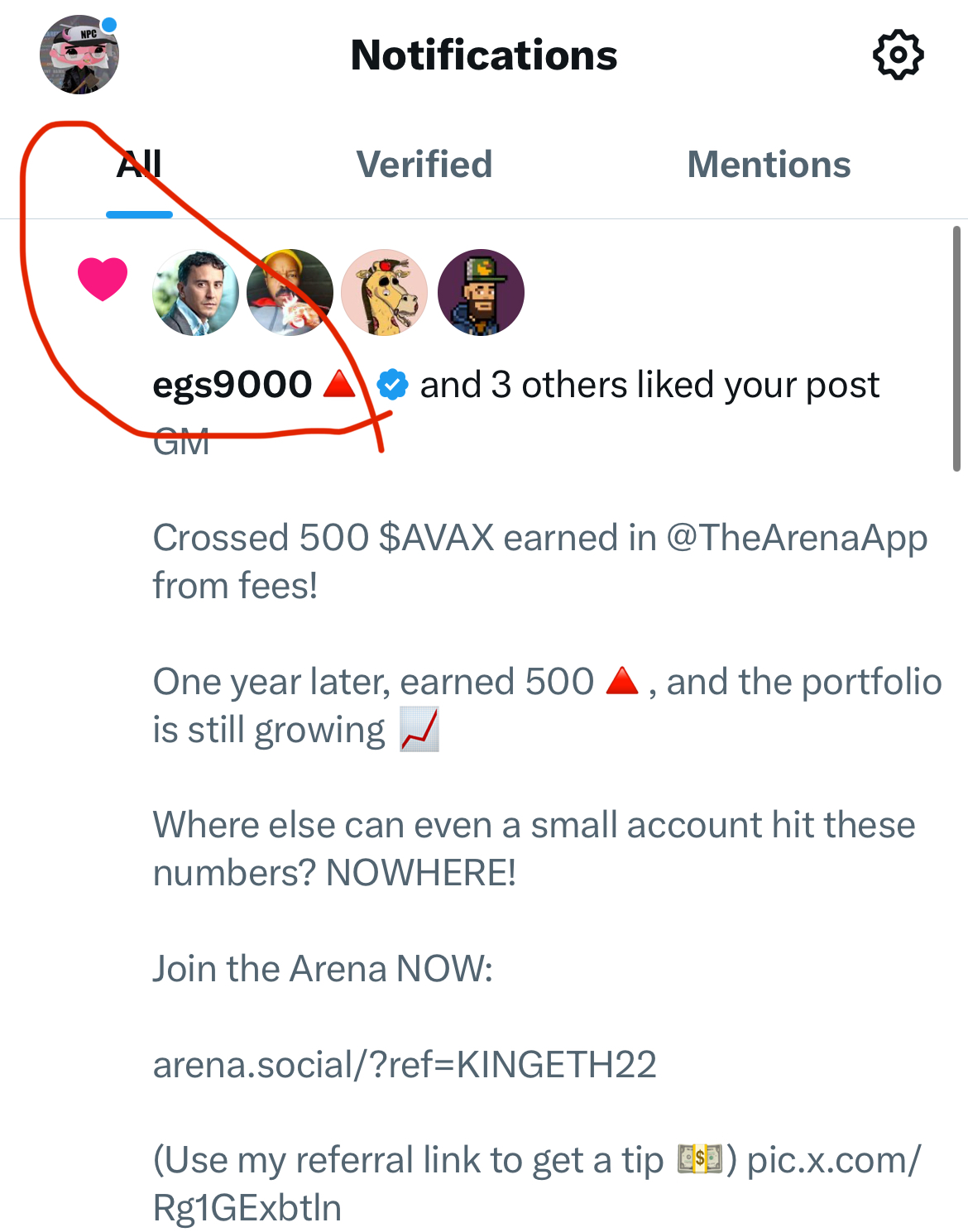Open the second liker's yellow-hat avatar

click(x=290, y=293)
